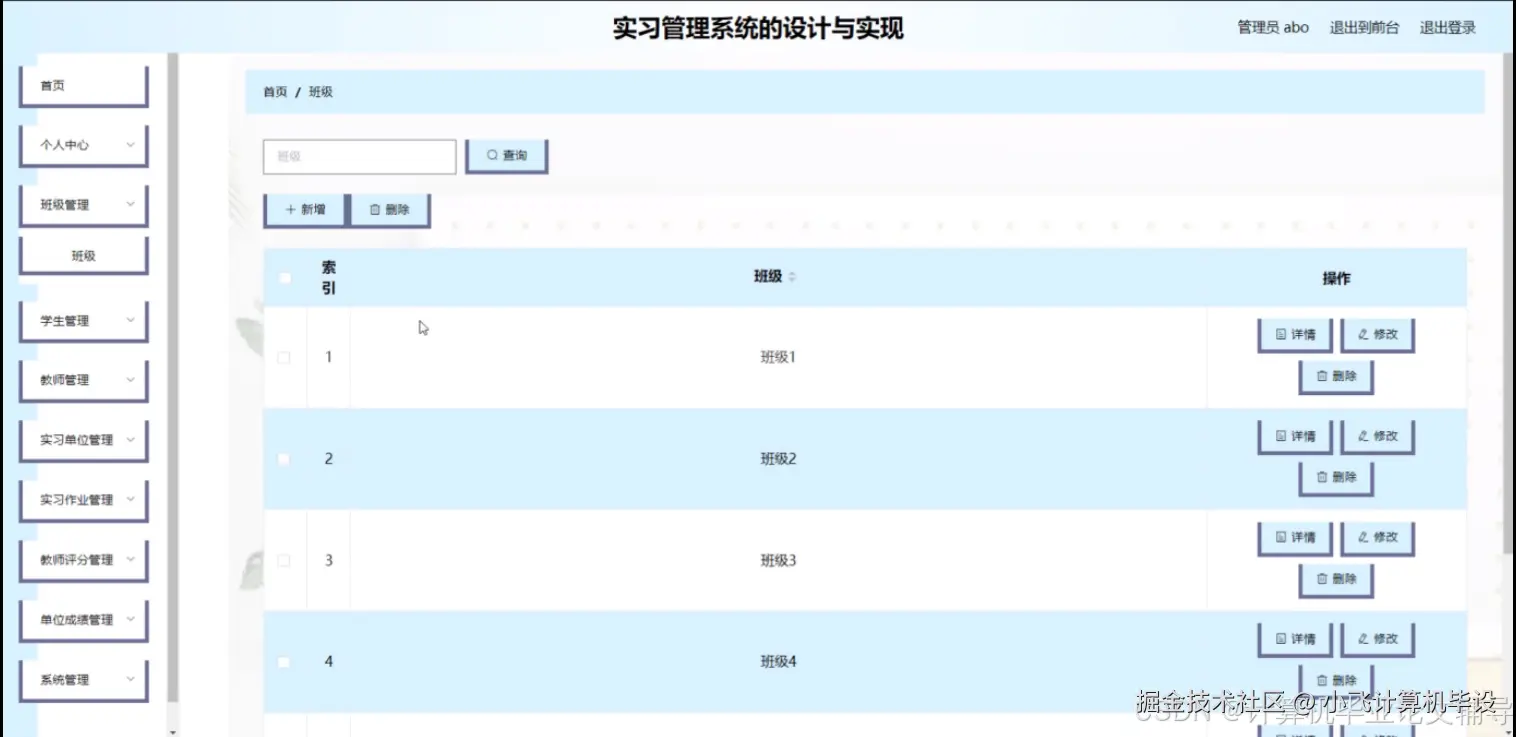Open the 教师管理 sidebar menu
The image size is (1518, 737).
pos(84,380)
